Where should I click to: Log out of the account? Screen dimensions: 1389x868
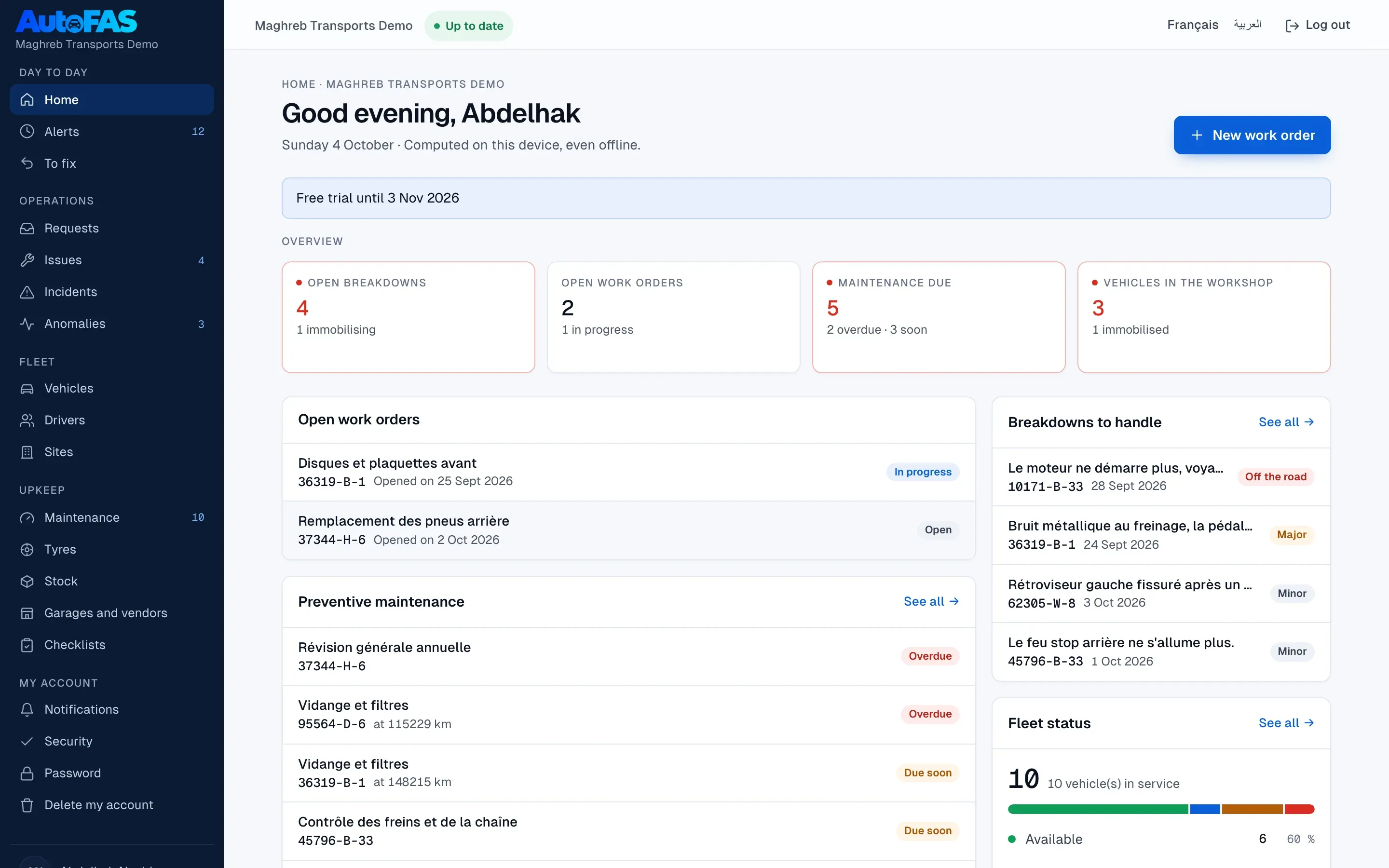(1317, 25)
